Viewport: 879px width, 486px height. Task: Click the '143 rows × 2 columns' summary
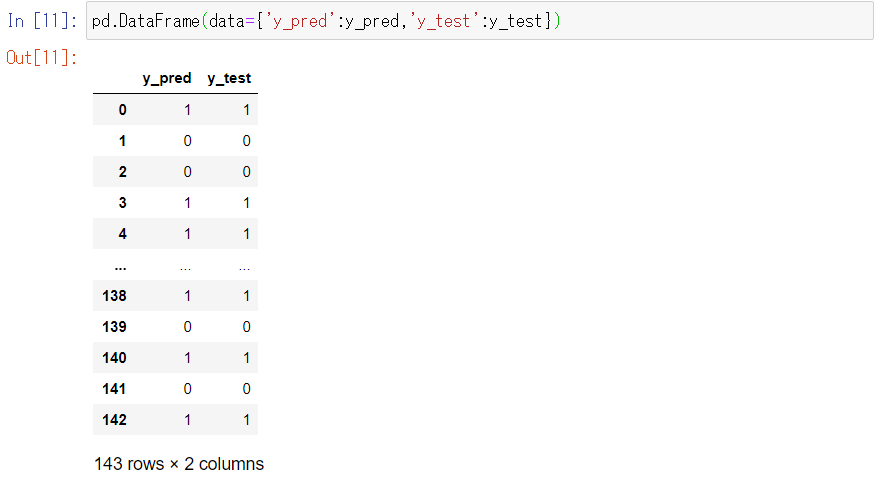[179, 464]
